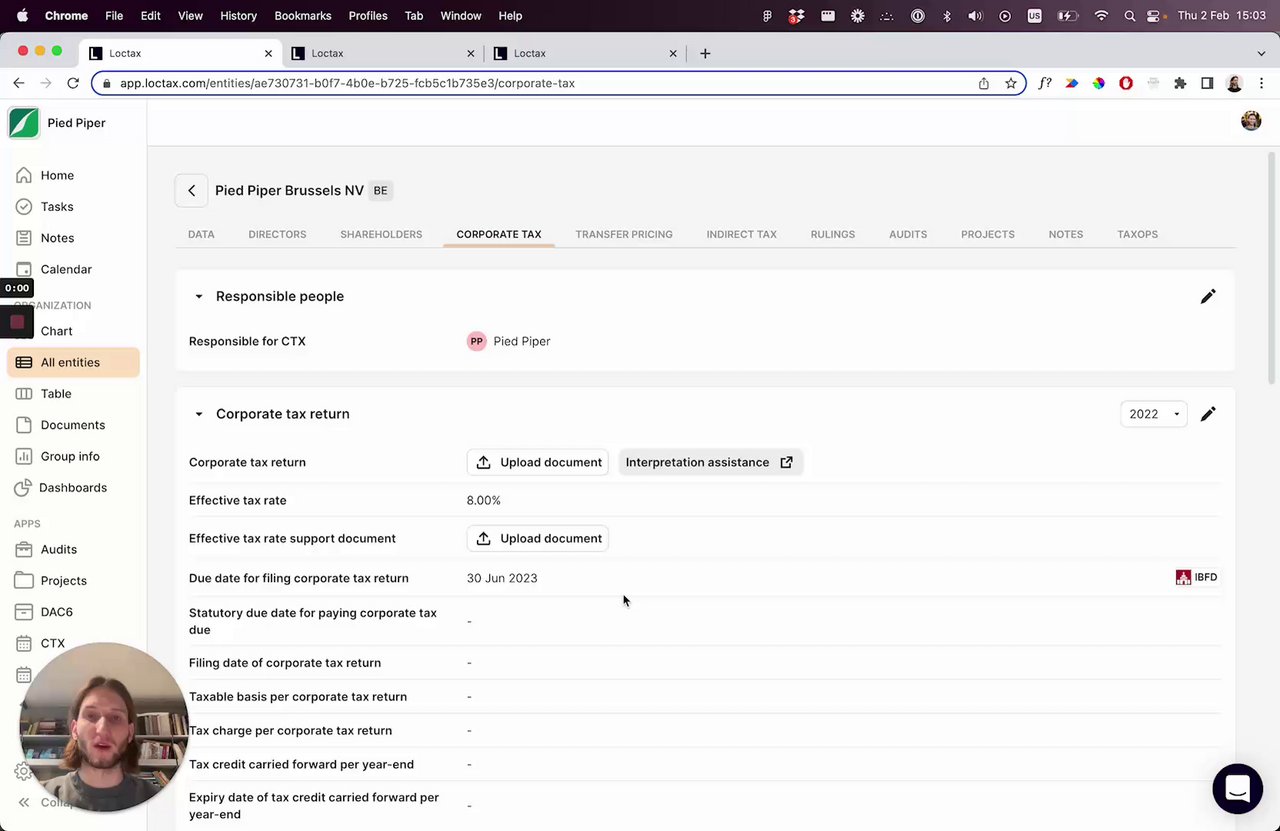1280x831 pixels.
Task: Open the Wi-Fi menu bar icon
Action: click(1101, 16)
